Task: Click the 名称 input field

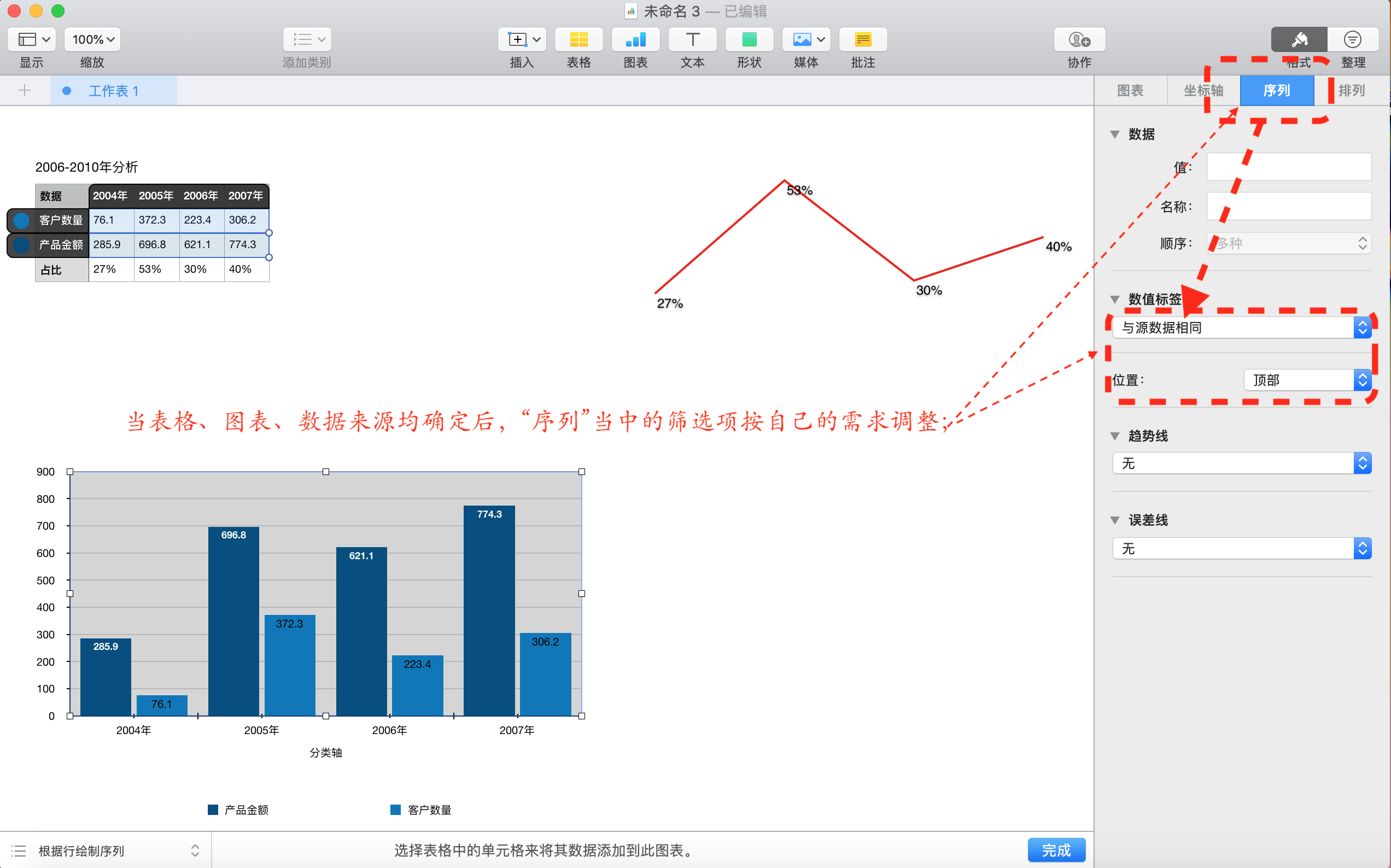Action: [x=1288, y=207]
